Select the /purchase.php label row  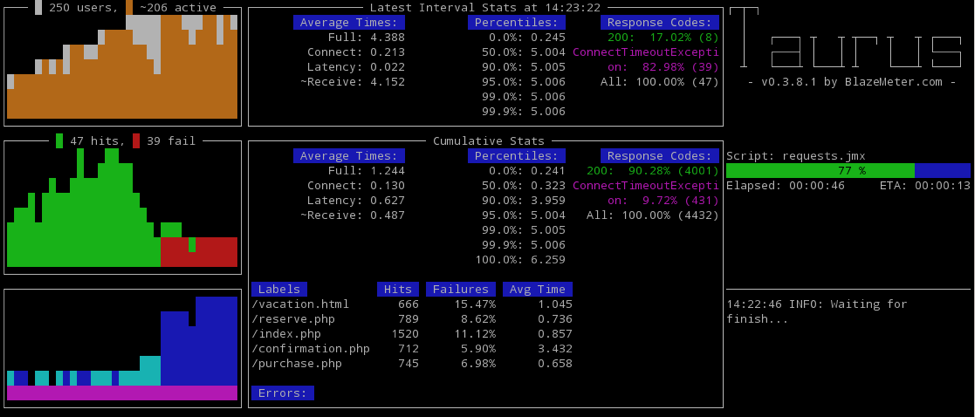point(412,364)
